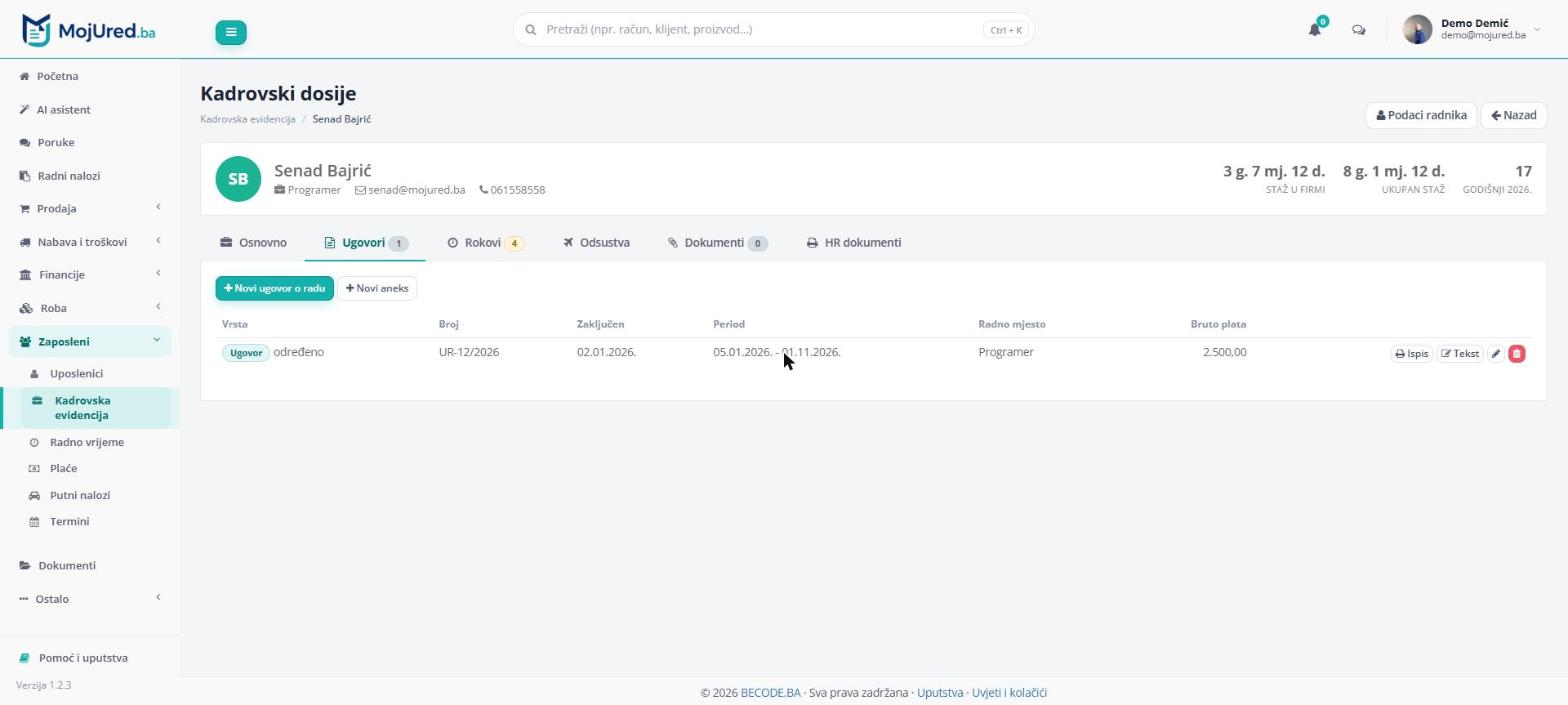Expand the Financije menu
Viewport: 1568px width, 705px height.
pos(90,274)
